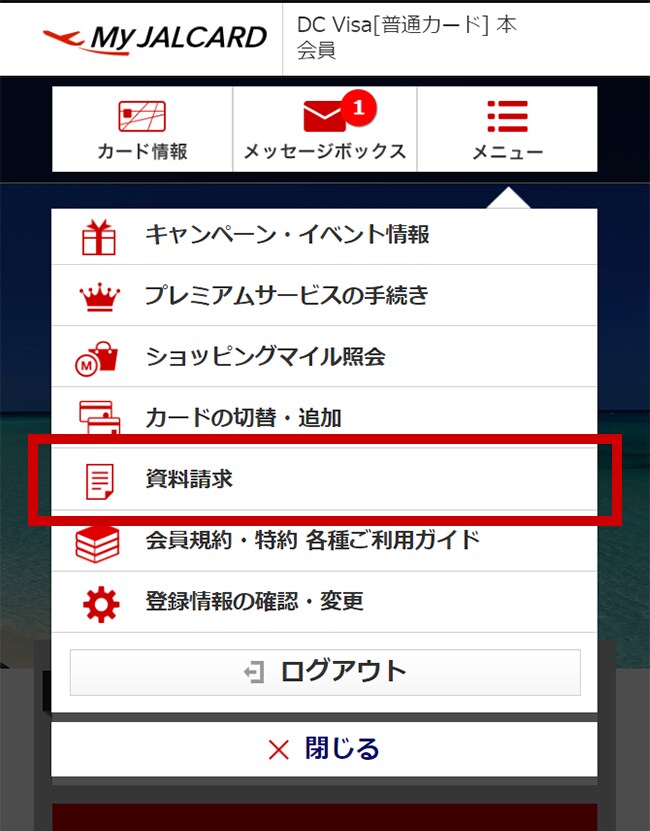
Task: Click the unread message badge
Action: pos(359,108)
